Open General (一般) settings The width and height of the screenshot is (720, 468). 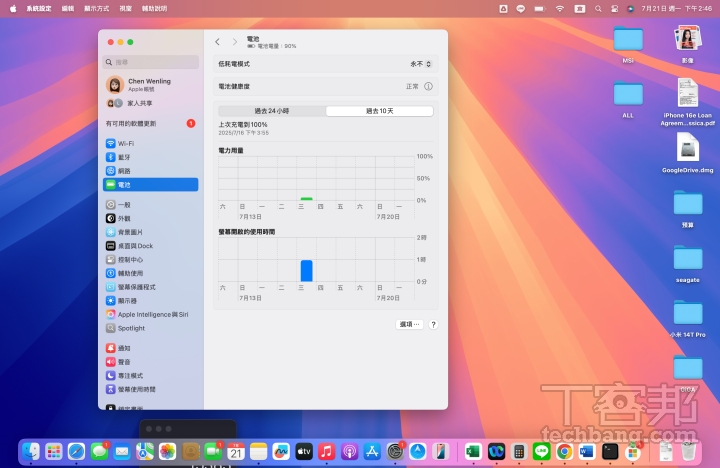pos(151,205)
